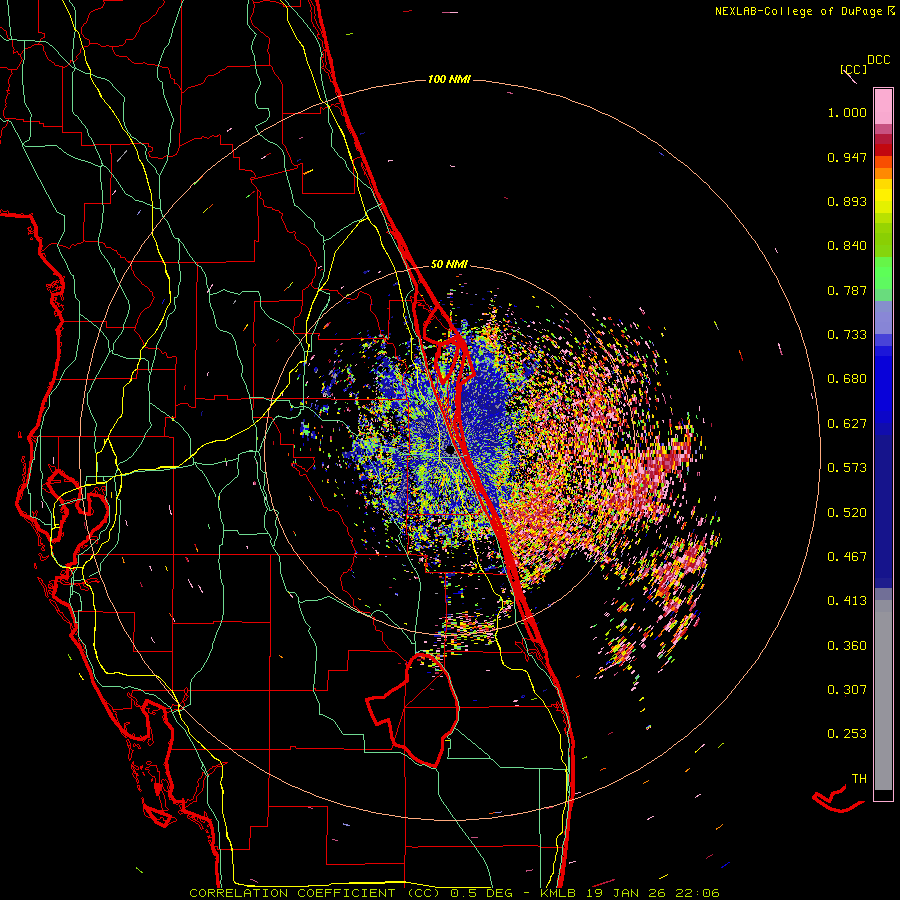This screenshot has width=900, height=900.
Task: Click the DCC label above the colorbar
Action: pyautogui.click(x=878, y=60)
